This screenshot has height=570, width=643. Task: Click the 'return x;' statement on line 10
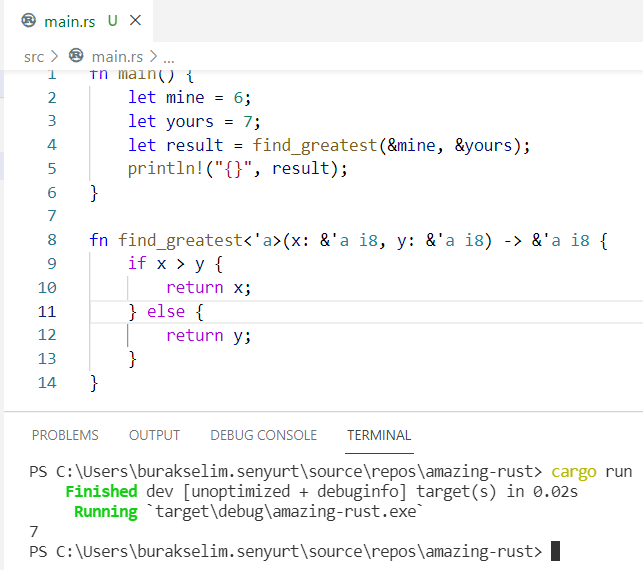pyautogui.click(x=208, y=288)
